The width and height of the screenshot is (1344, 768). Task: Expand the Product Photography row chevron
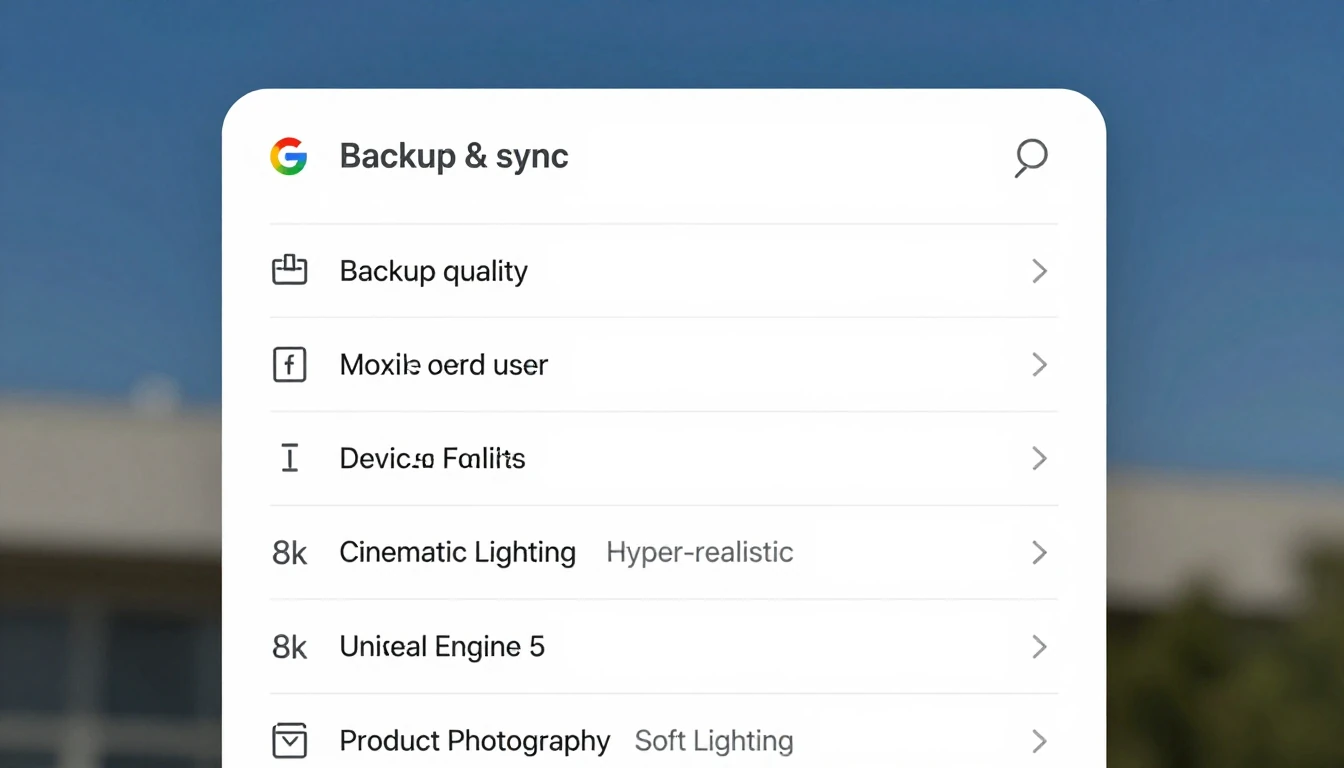point(1039,741)
